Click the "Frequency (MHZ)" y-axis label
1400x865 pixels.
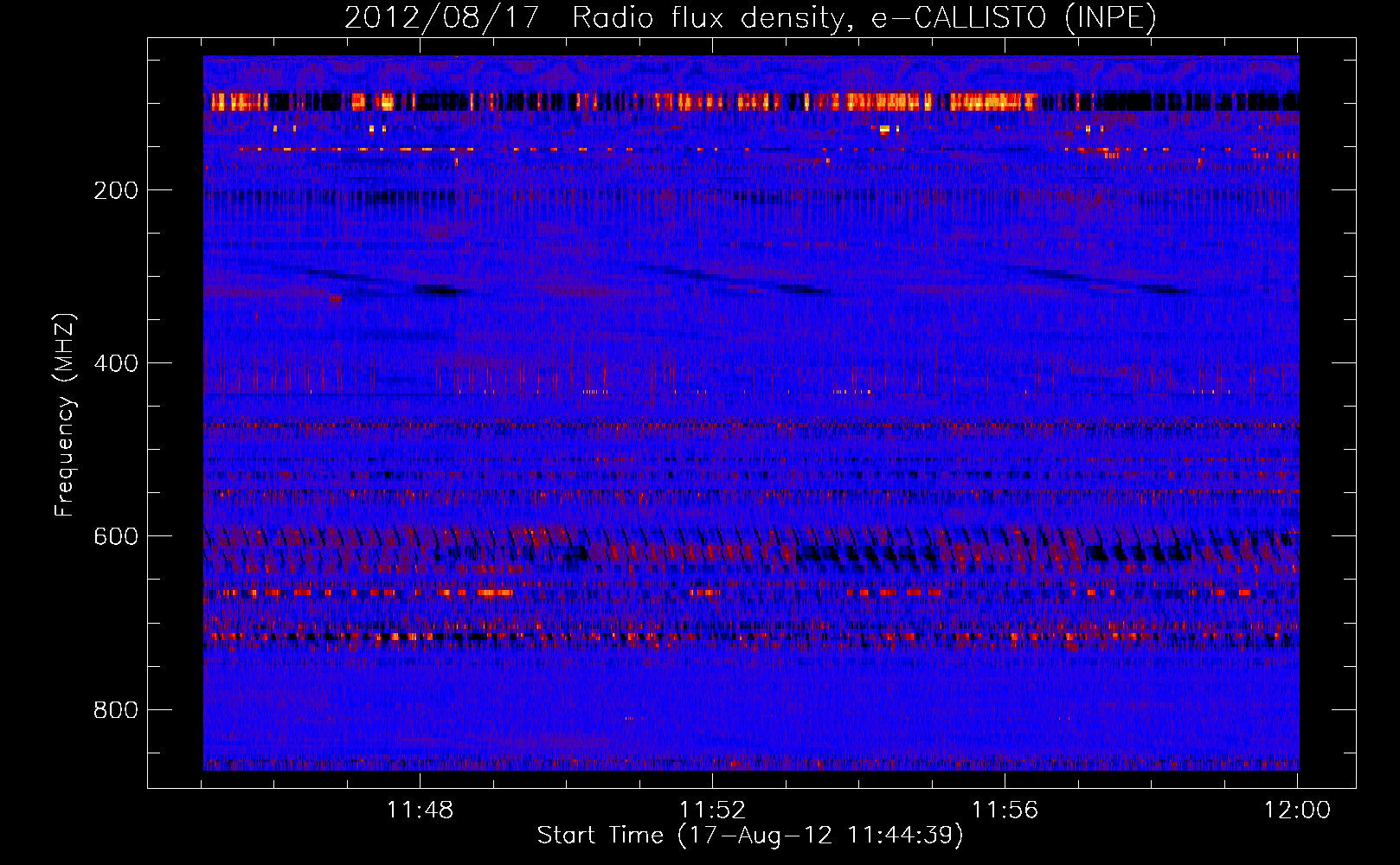tap(64, 415)
